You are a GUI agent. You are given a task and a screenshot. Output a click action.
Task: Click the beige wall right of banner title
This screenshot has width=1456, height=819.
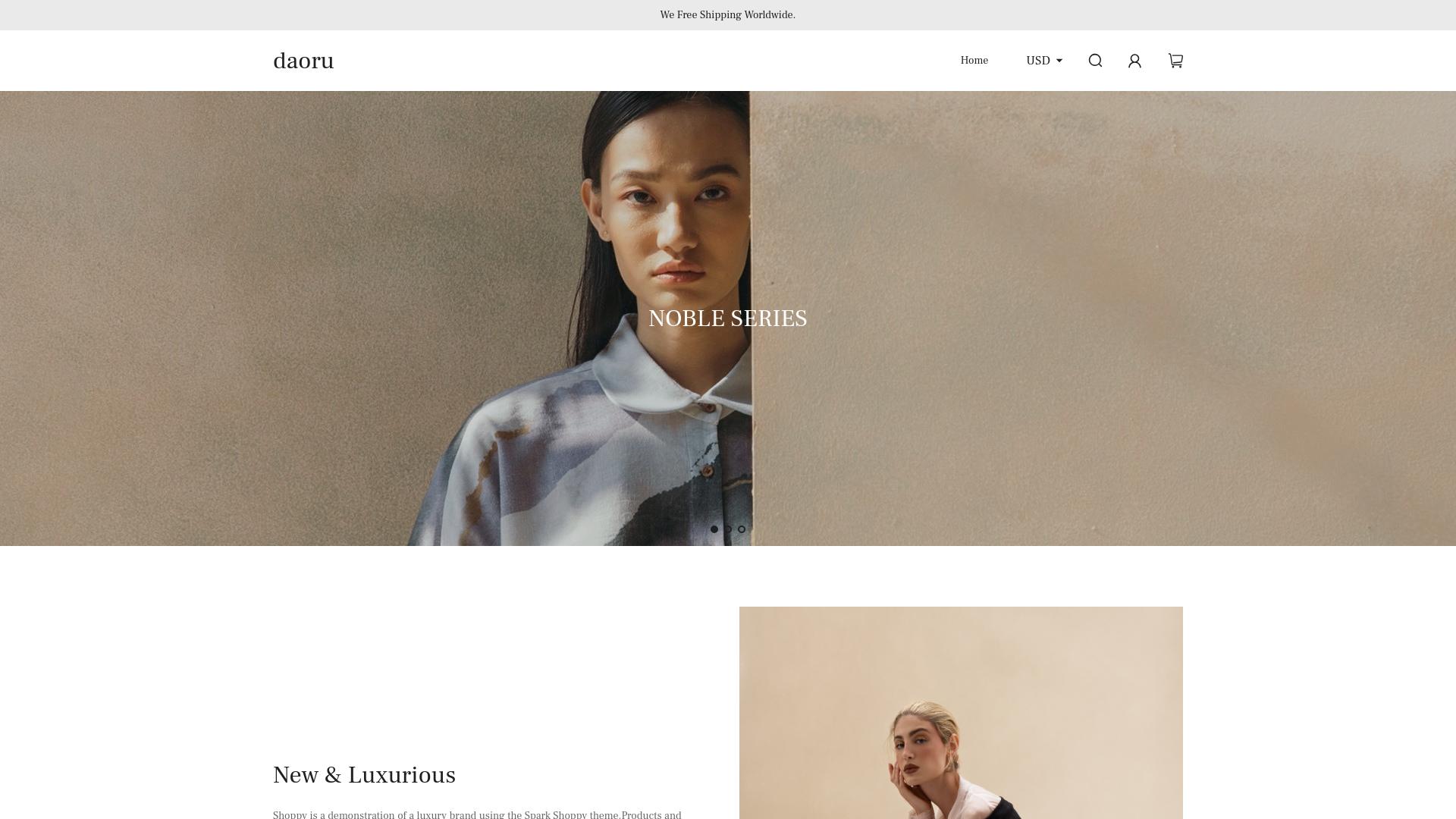[x=1100, y=318]
